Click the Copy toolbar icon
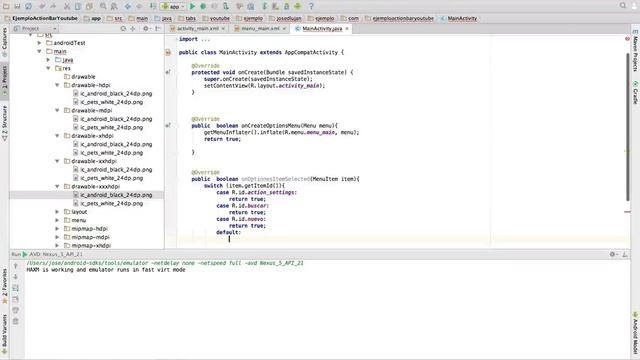The width and height of the screenshot is (640, 360). coord(78,6)
